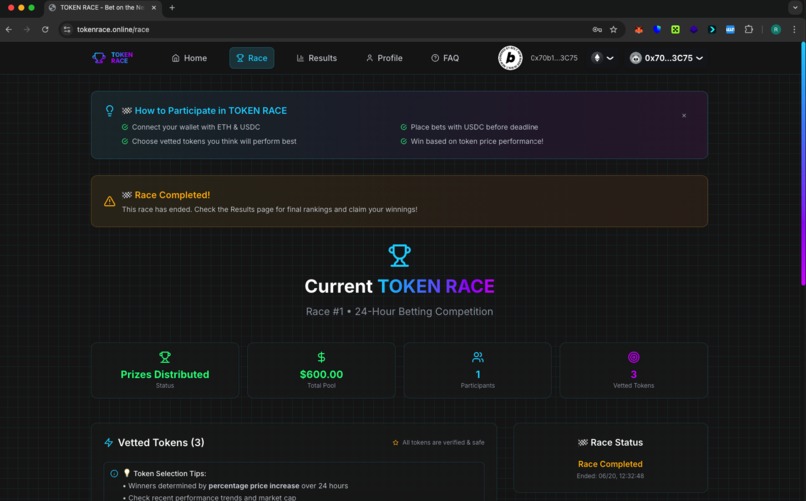Open the Results nav item
806x501 pixels.
(x=317, y=58)
